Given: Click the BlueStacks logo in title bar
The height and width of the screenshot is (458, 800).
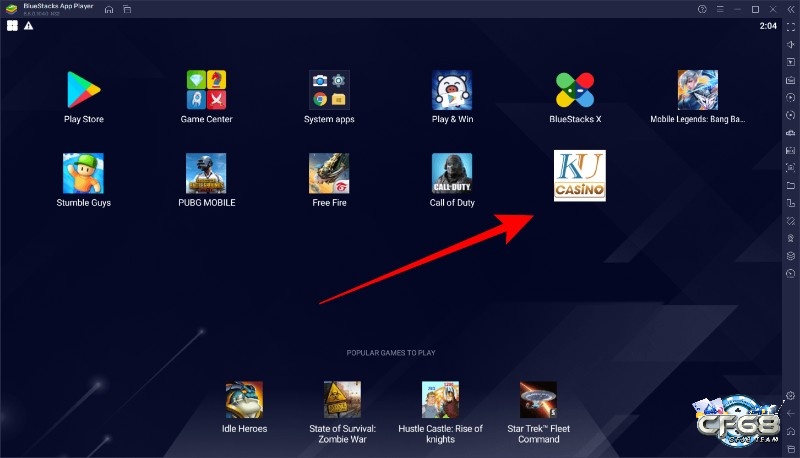Looking at the screenshot, I should [11, 9].
